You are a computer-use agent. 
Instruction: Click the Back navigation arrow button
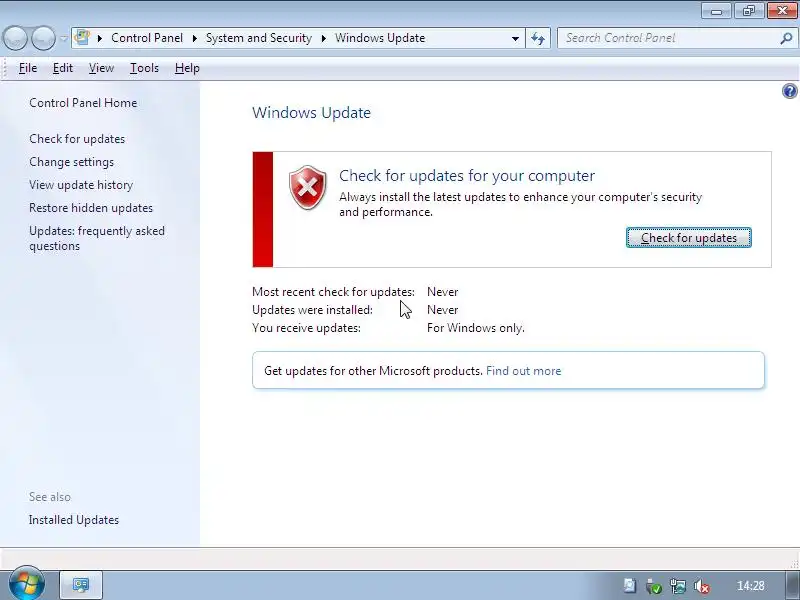[x=15, y=38]
